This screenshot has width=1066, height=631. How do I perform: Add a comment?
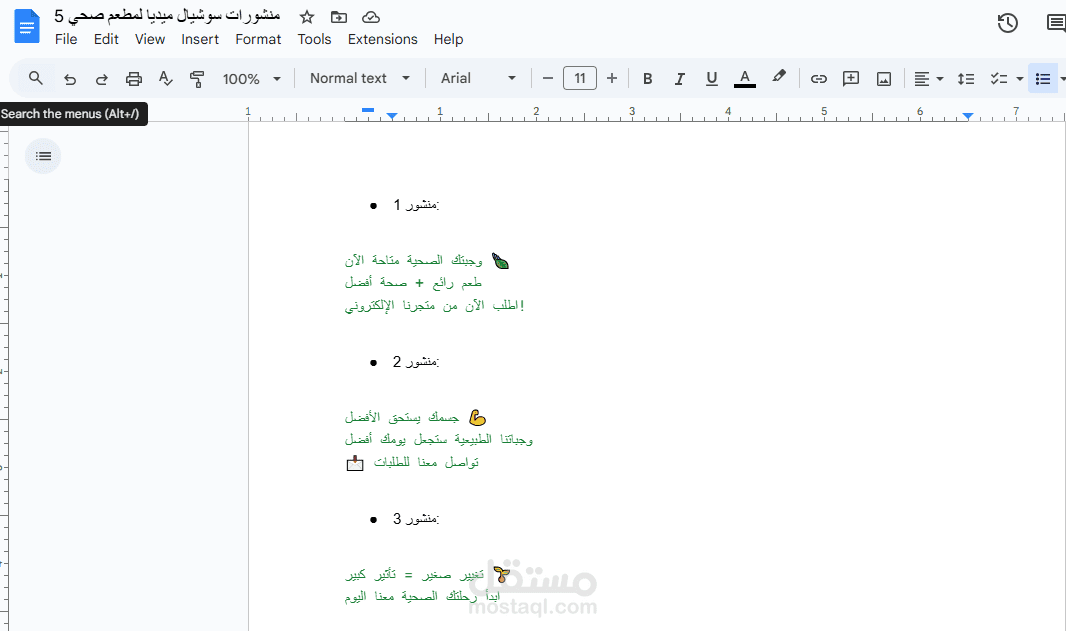point(850,79)
